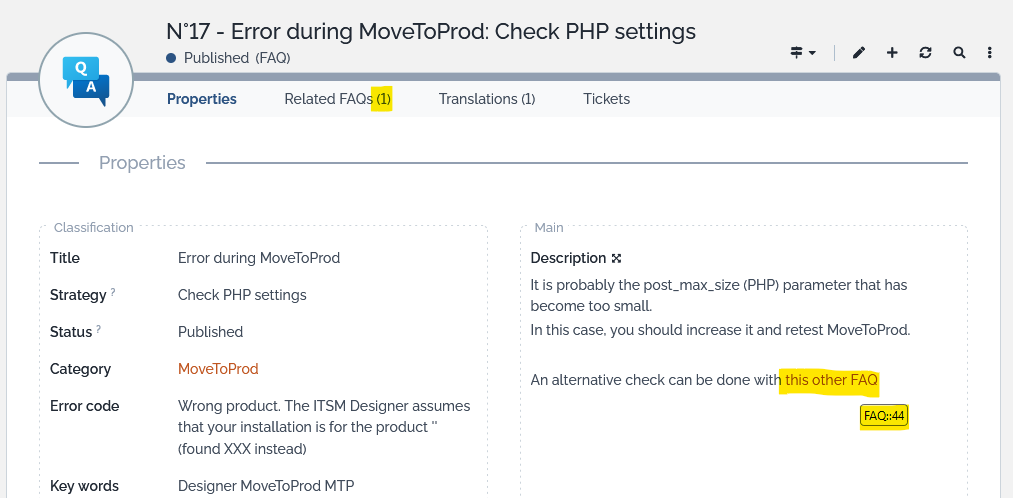The width and height of the screenshot is (1013, 498).
Task: Open the 'this other FAQ' link
Action: coord(831,380)
